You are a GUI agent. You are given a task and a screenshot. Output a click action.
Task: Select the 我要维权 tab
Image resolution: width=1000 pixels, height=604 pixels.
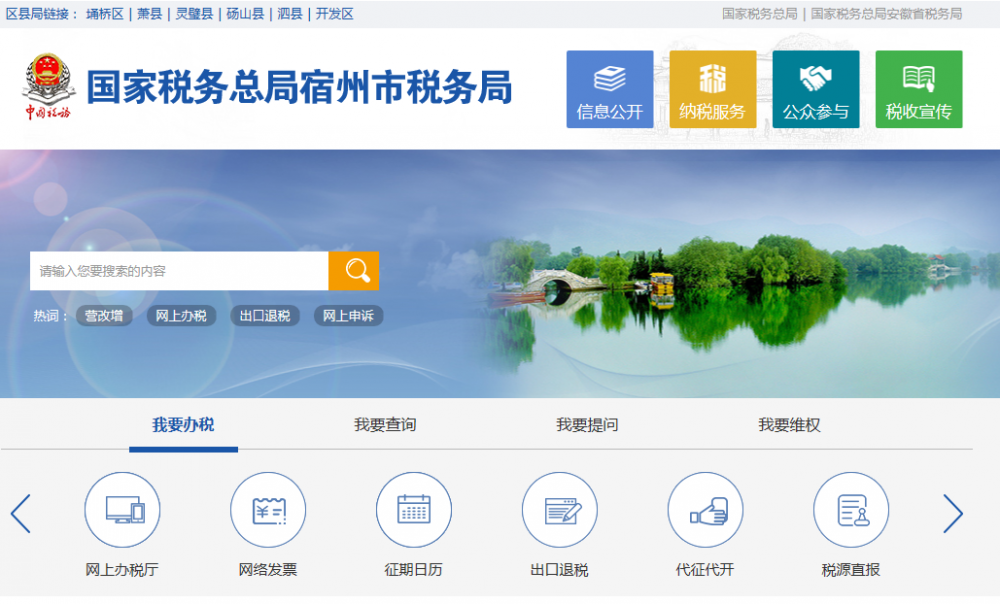(789, 425)
